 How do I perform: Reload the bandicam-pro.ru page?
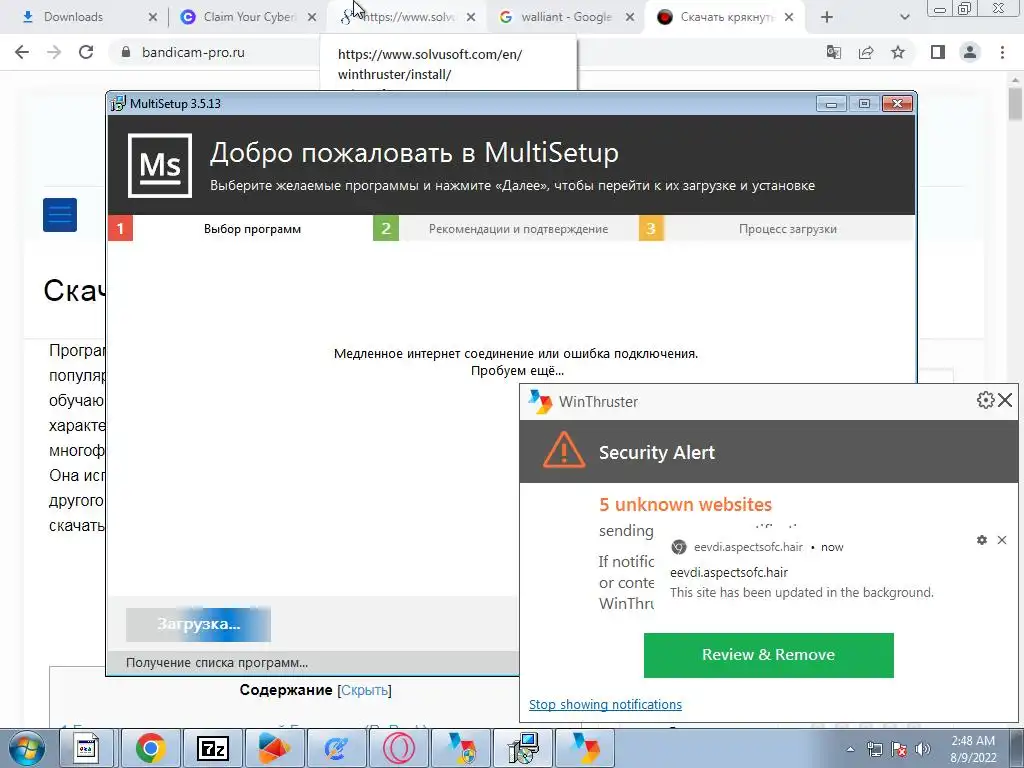[x=86, y=52]
